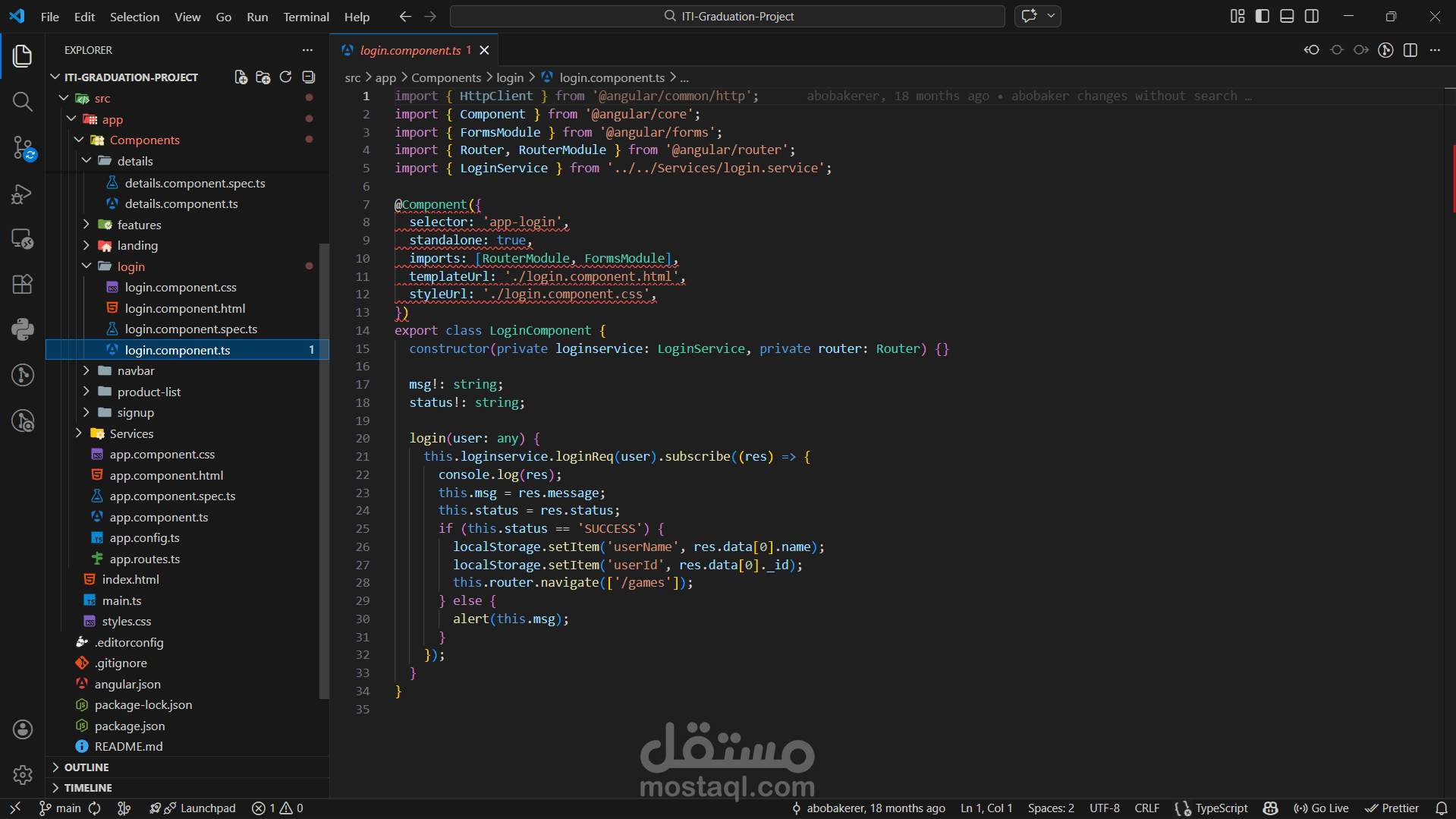Viewport: 1456px width, 819px height.
Task: Refresh the explorer tree
Action: (285, 77)
